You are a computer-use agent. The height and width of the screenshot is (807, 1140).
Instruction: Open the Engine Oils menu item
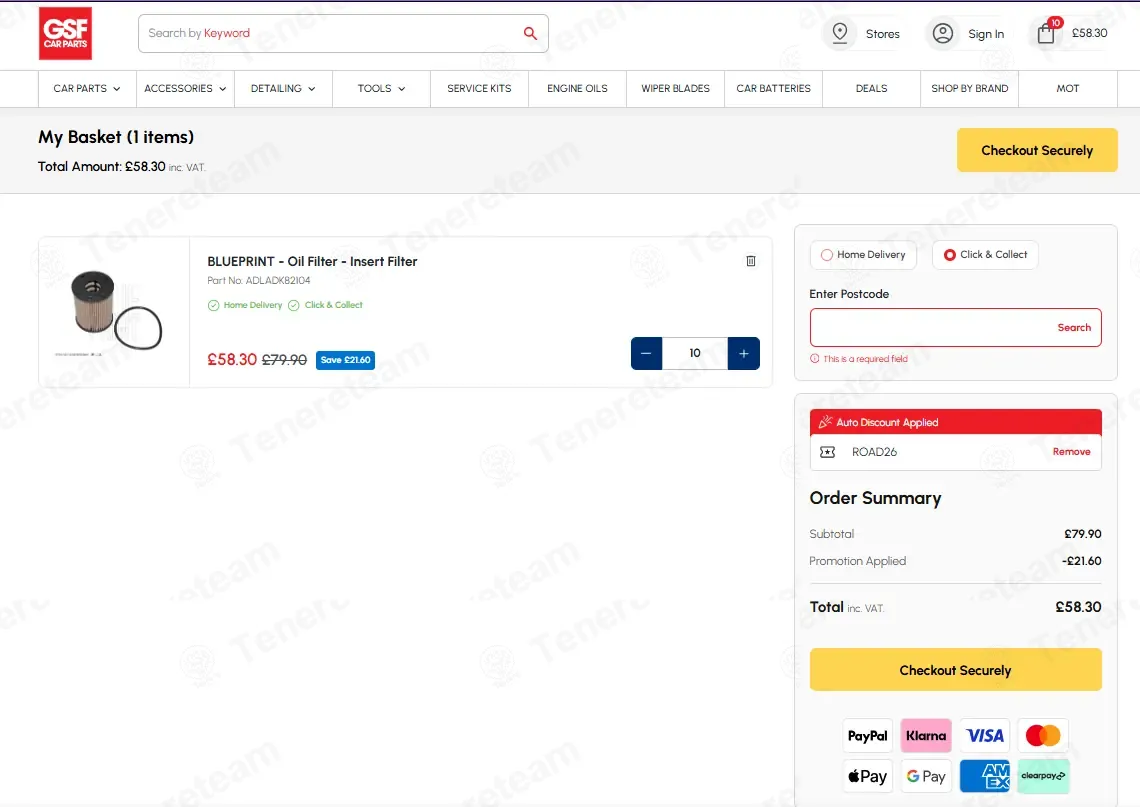click(x=577, y=89)
